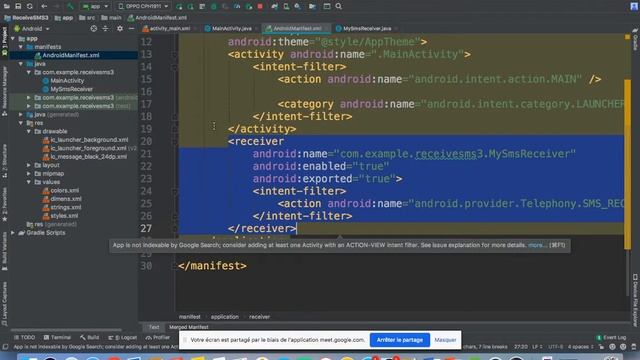Click the Back navigation arrow
Viewport: 640px width, 360px height.
tap(44, 6)
